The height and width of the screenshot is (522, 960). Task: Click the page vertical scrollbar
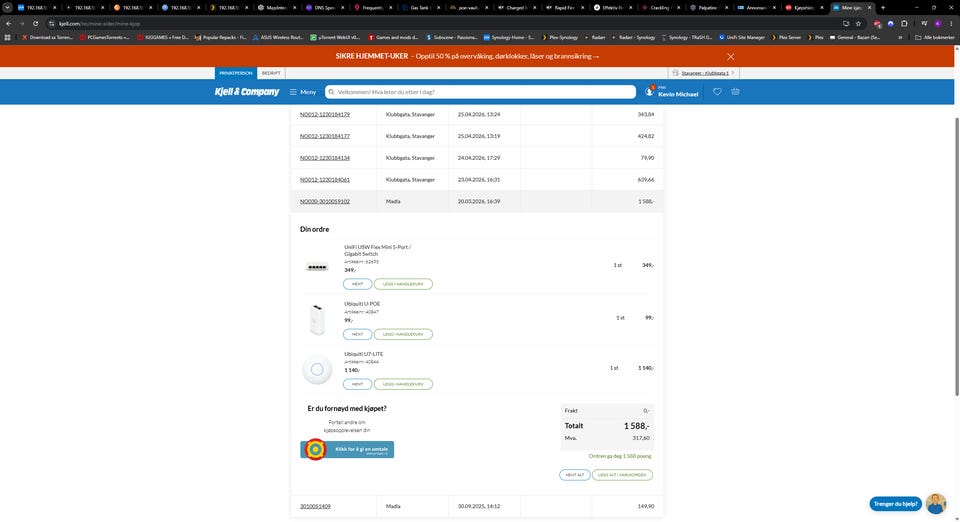tap(956, 256)
